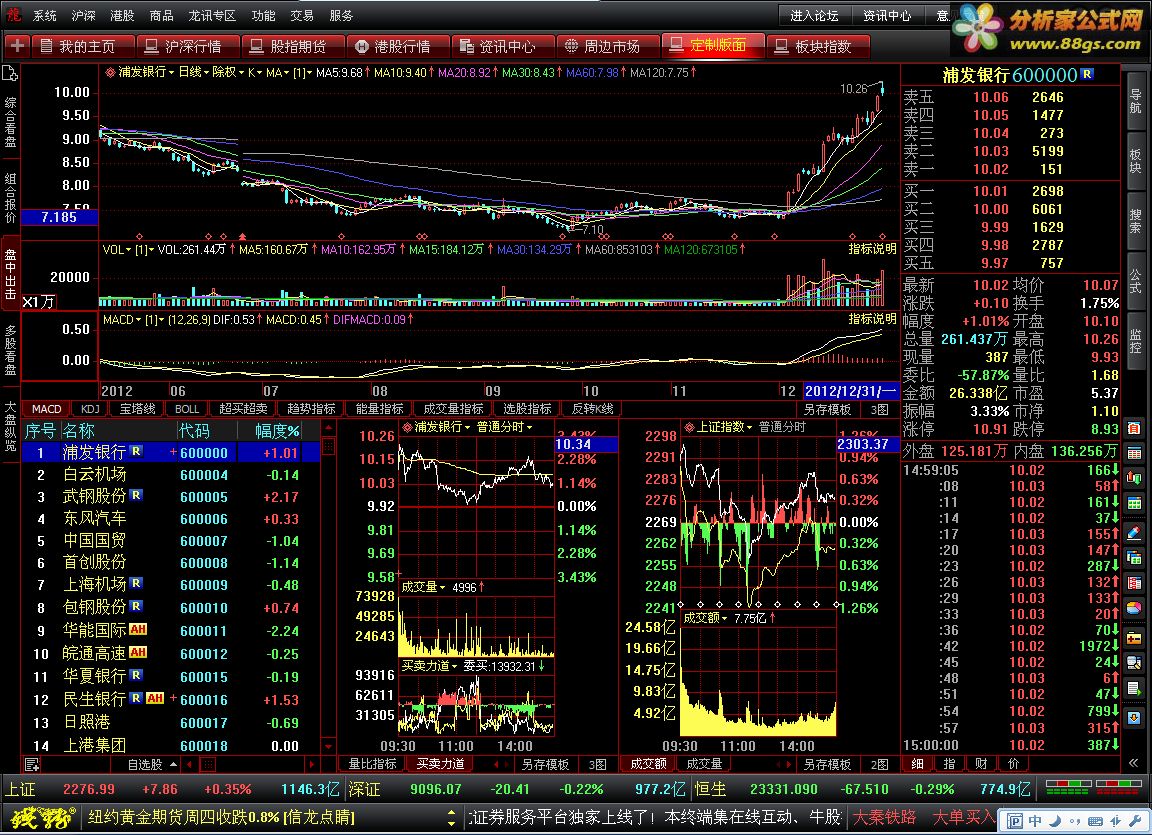Screen dimensions: 1152x835
Task: Click 另存模板 next to indicator tabs
Action: pos(827,409)
